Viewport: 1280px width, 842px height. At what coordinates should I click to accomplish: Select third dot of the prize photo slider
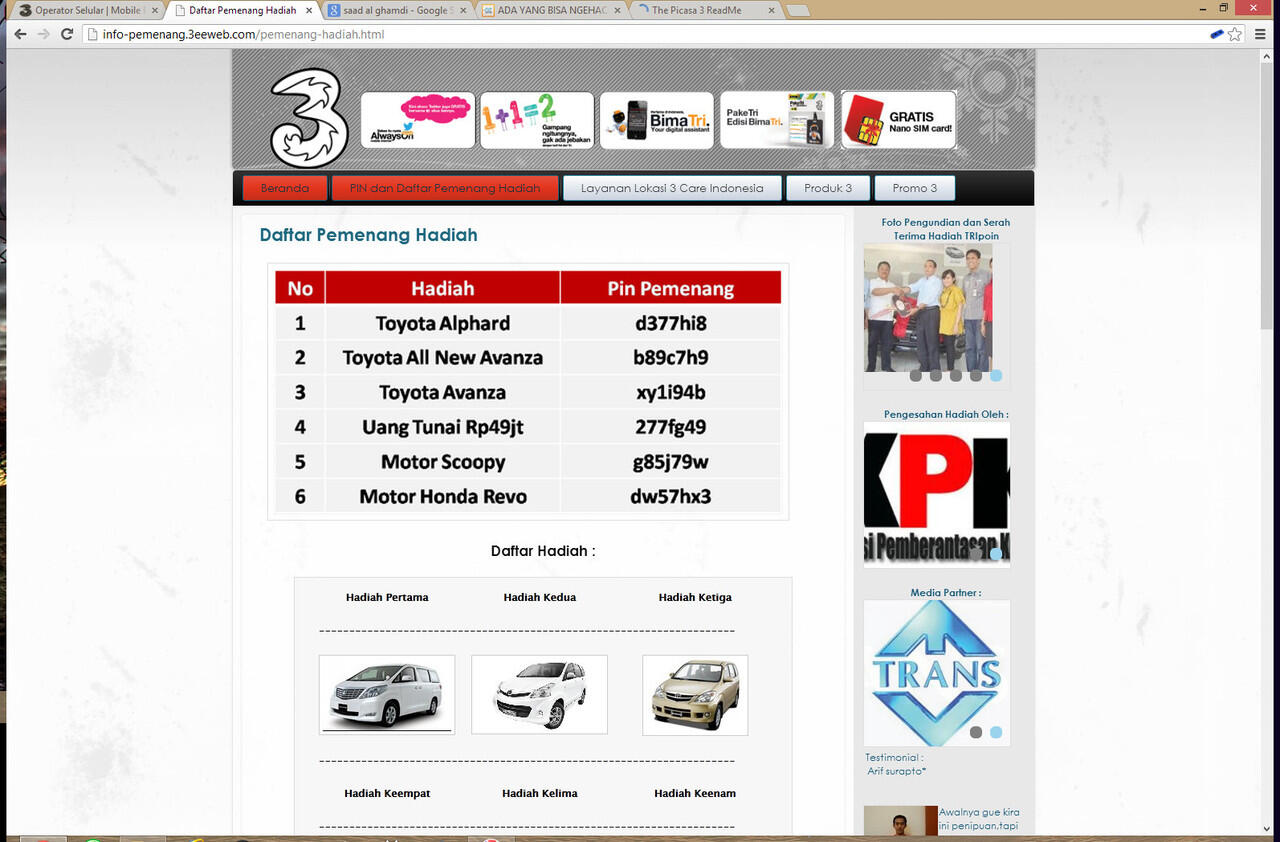coord(956,376)
